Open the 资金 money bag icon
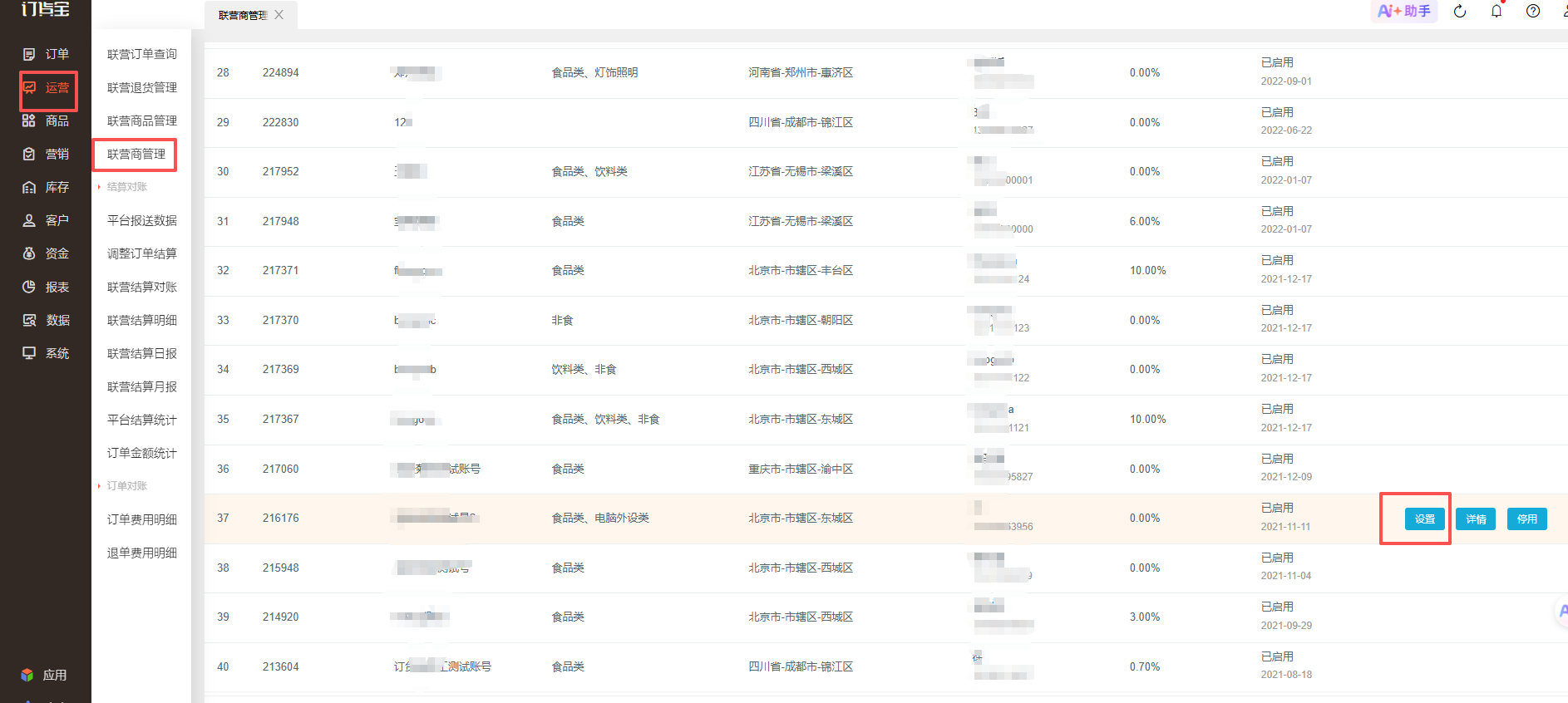1568x703 pixels. coord(29,253)
